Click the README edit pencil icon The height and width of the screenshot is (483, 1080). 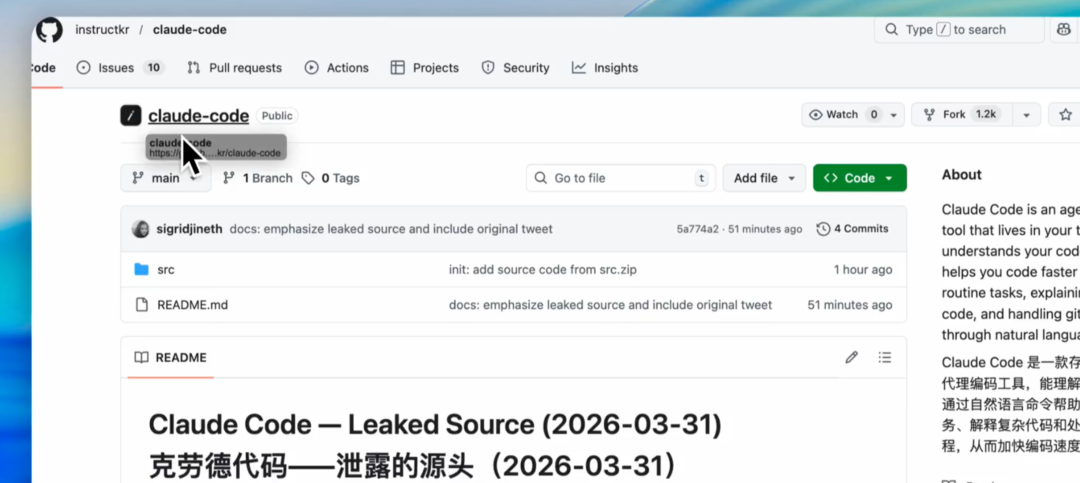coord(851,357)
